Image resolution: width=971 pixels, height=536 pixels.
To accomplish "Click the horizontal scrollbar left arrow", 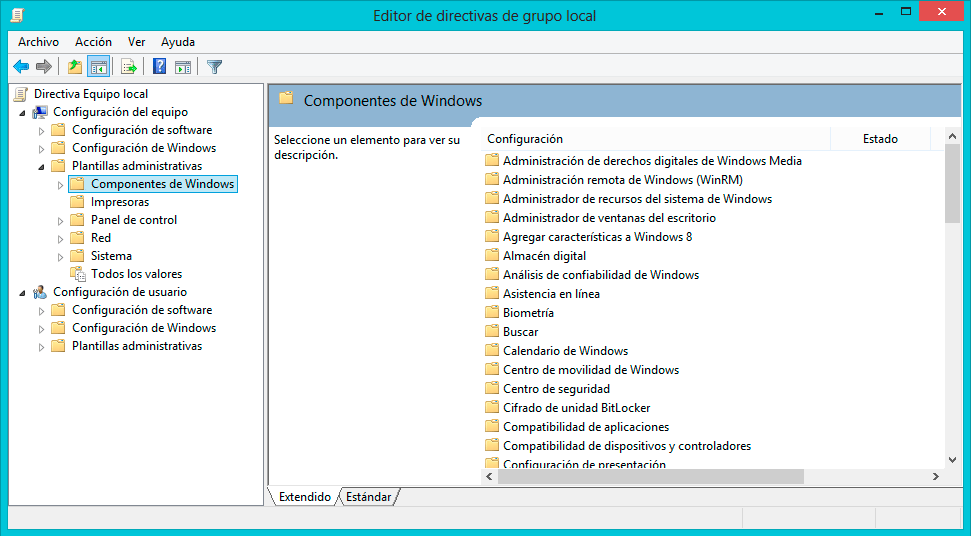I will (490, 476).
